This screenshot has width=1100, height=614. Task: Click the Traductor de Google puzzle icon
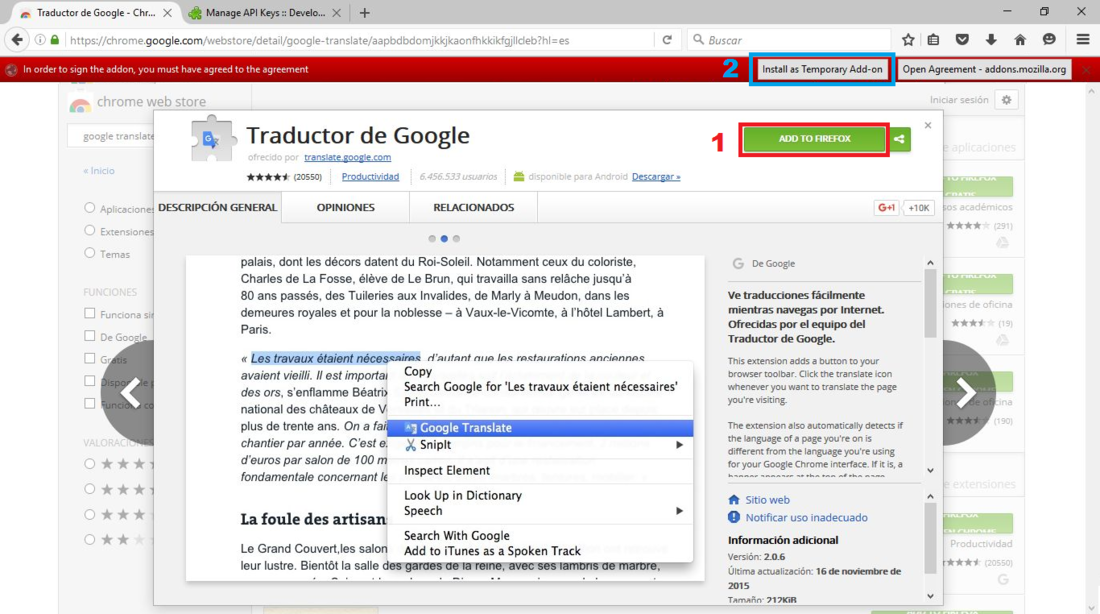(212, 138)
